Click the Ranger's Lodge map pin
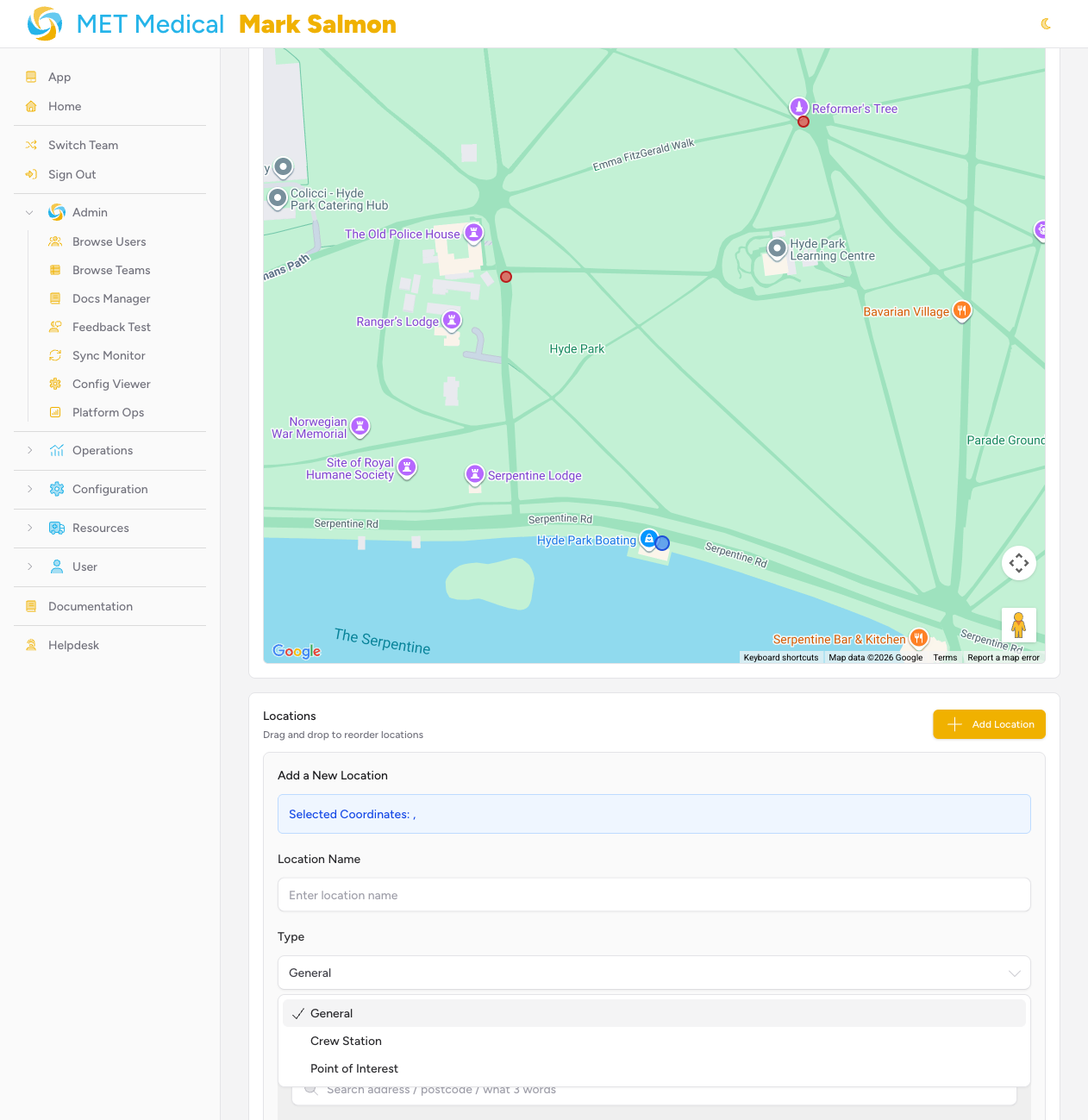Screen dimensions: 1088x1120 (x=452, y=321)
